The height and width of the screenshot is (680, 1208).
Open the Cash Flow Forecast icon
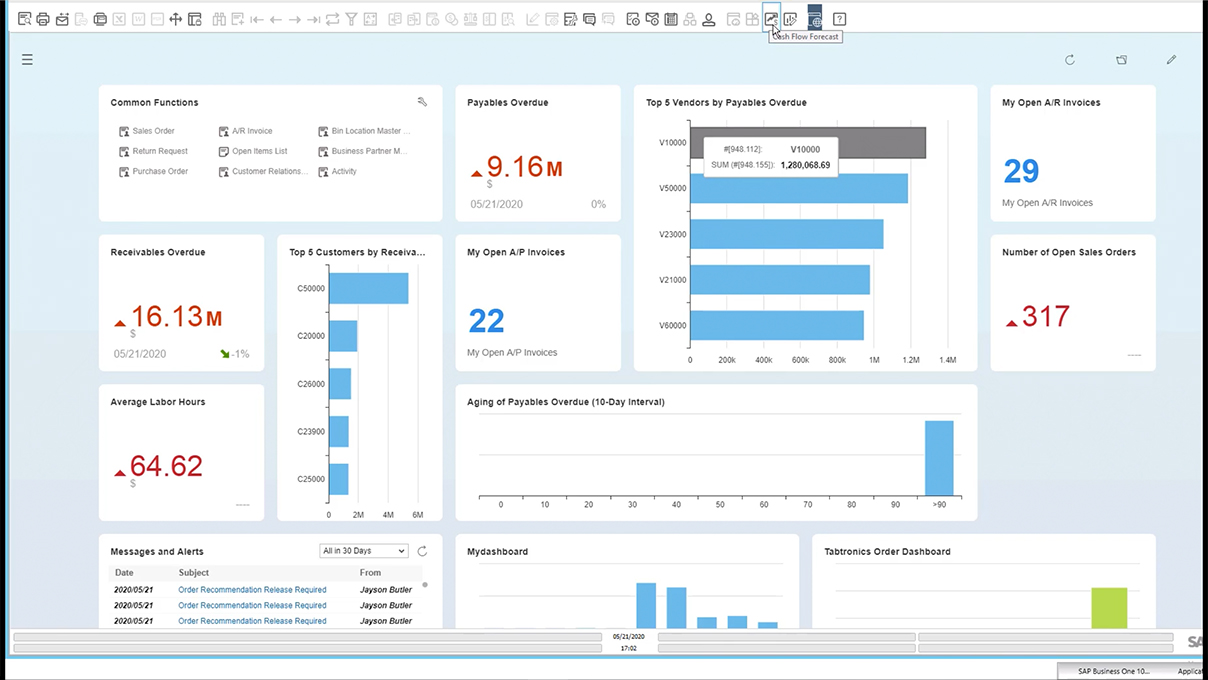pos(771,18)
